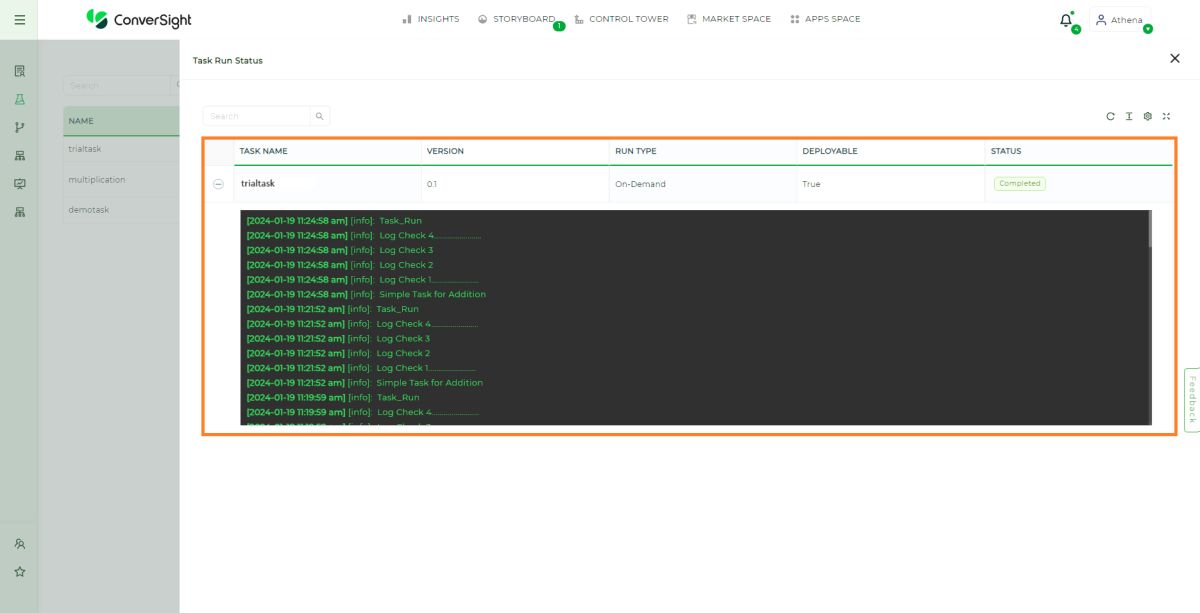Click the first sidebar document icon

pyautogui.click(x=19, y=71)
